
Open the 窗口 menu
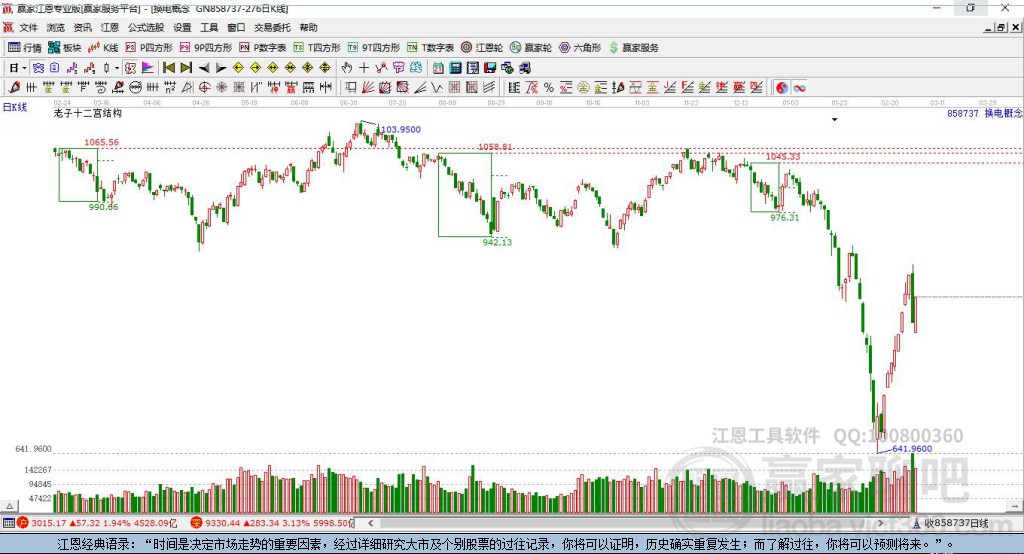pos(236,27)
